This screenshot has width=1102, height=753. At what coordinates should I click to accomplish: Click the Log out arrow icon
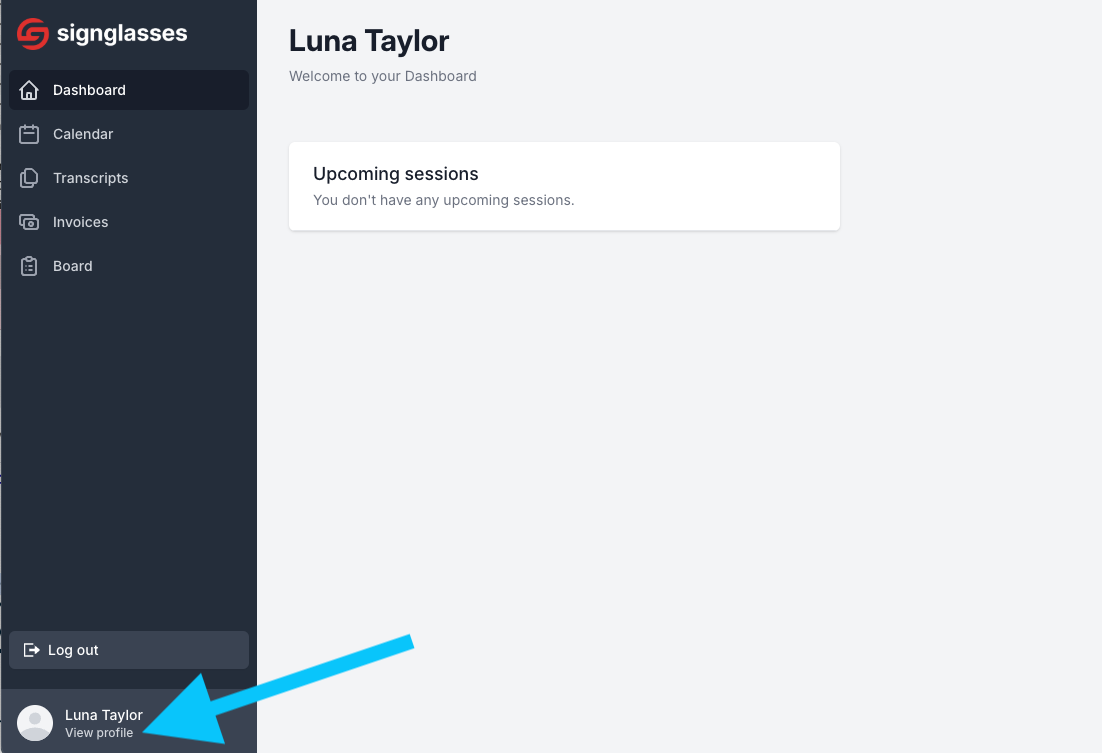(32, 650)
